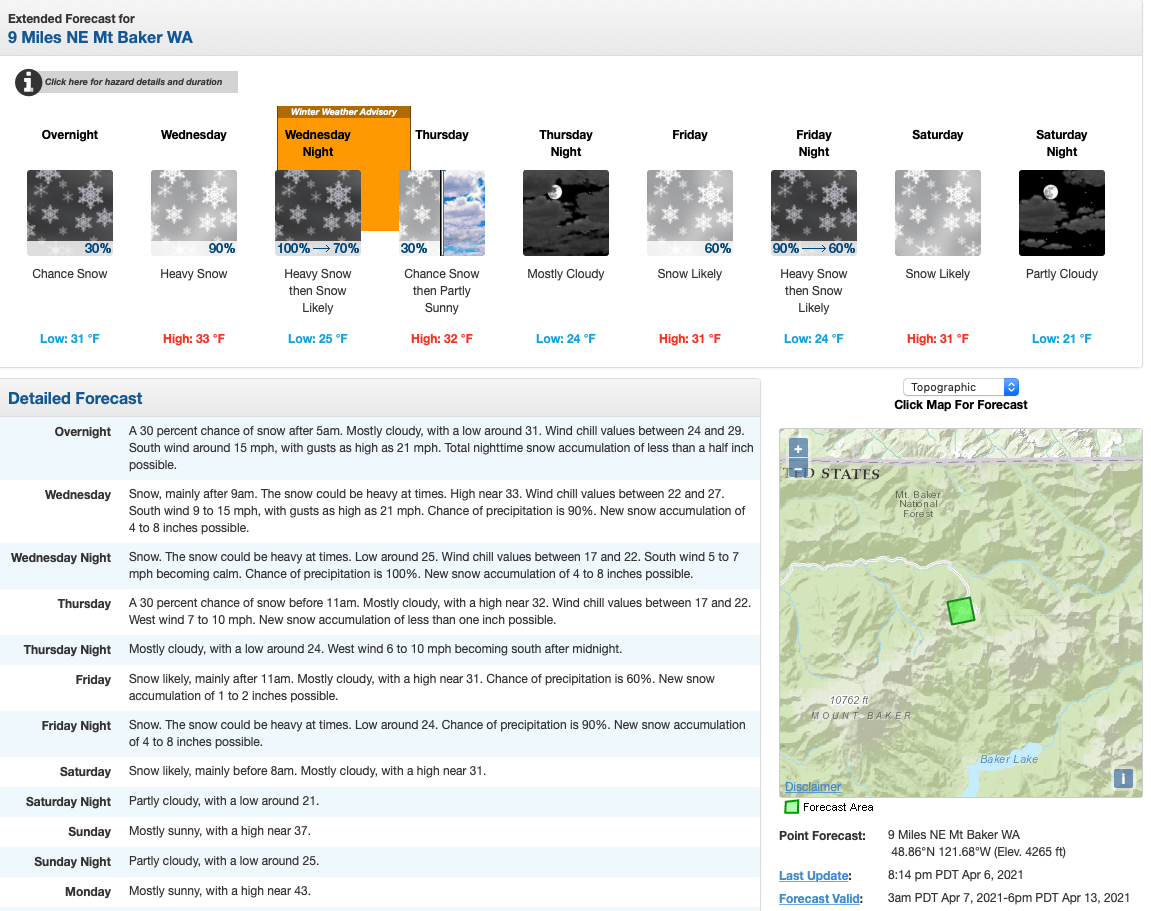The image size is (1151, 911).
Task: Click the Low: 25 °F Wednesday Night temperature
Action: (x=318, y=338)
